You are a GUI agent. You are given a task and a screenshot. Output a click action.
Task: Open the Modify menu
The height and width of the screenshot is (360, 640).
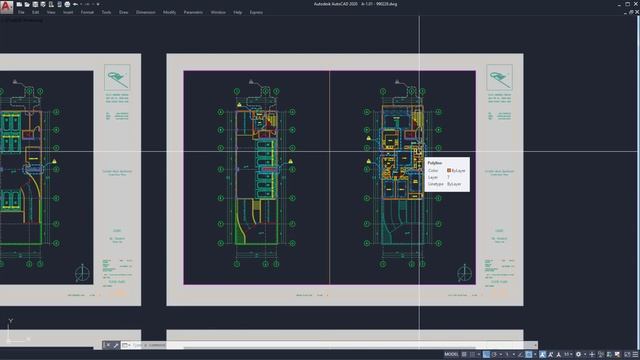click(169, 12)
